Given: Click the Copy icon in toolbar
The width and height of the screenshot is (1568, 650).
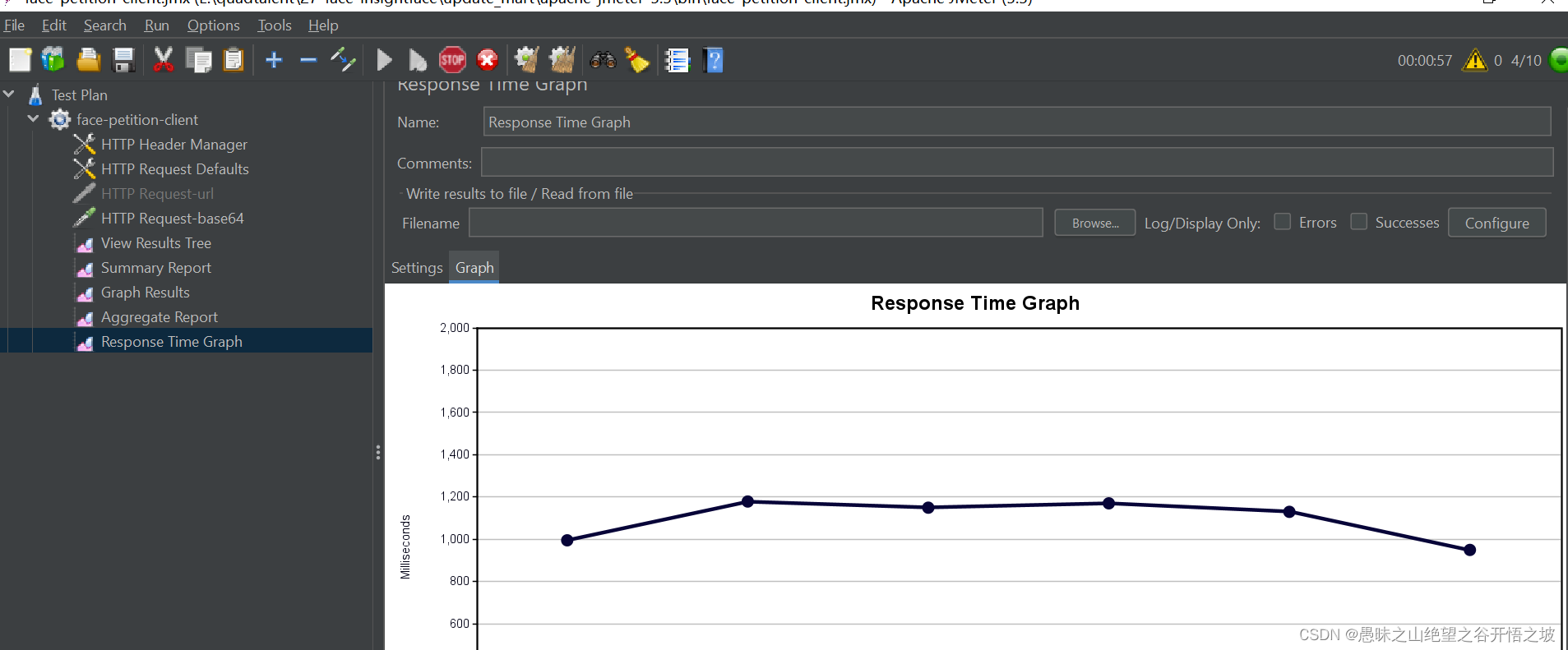Looking at the screenshot, I should coord(198,60).
